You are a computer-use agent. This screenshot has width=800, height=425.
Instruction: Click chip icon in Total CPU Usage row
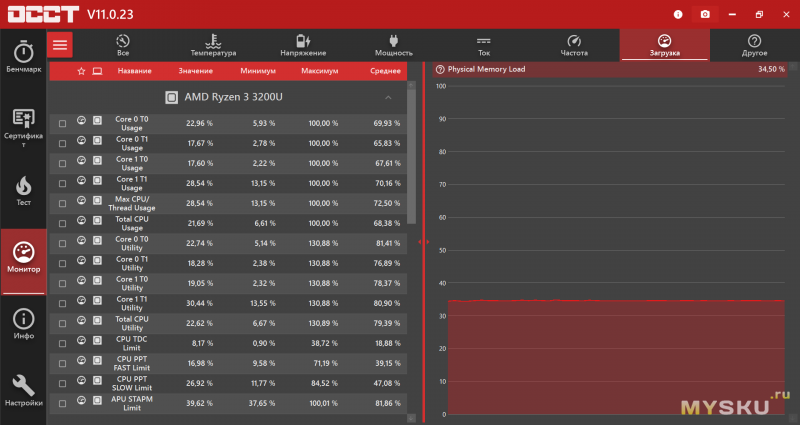(x=97, y=220)
